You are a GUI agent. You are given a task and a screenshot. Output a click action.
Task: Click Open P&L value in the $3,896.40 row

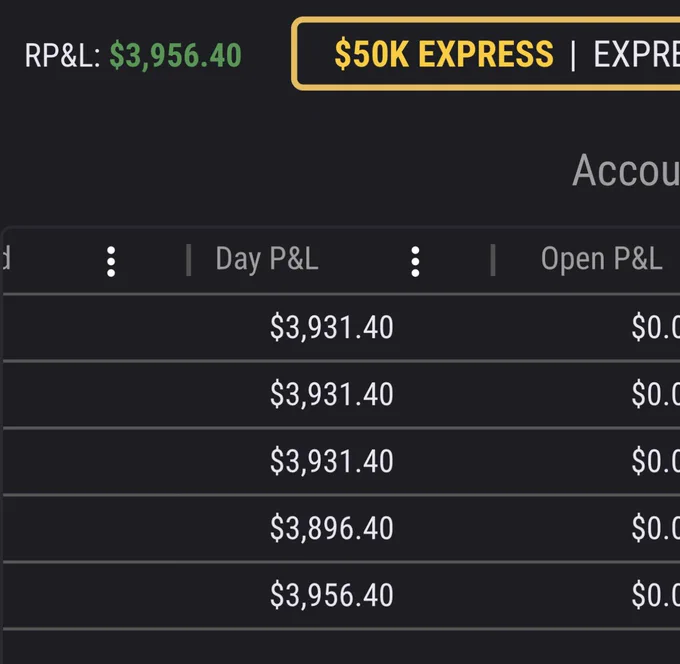pos(656,529)
